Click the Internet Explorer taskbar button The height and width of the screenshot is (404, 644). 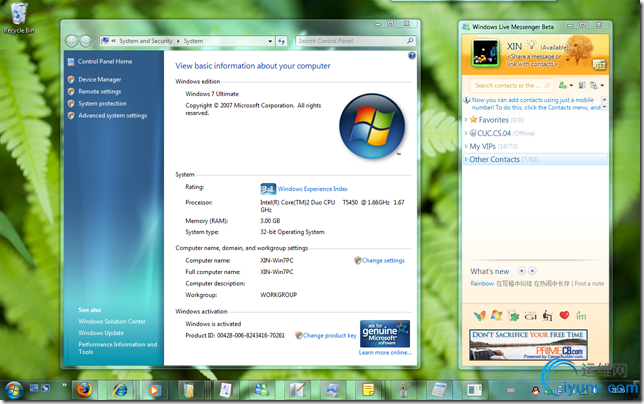point(120,390)
